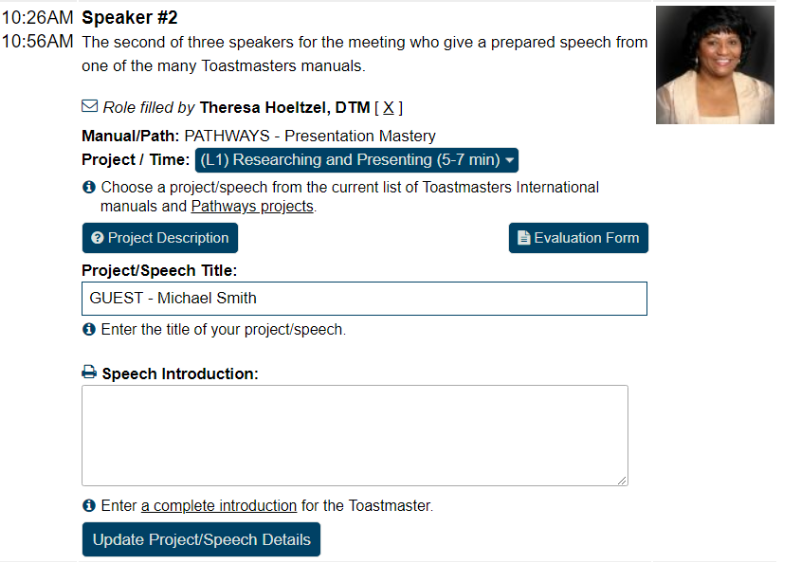Click the printer icon beside Speech Introduction
800x562 pixels.
[89, 372]
